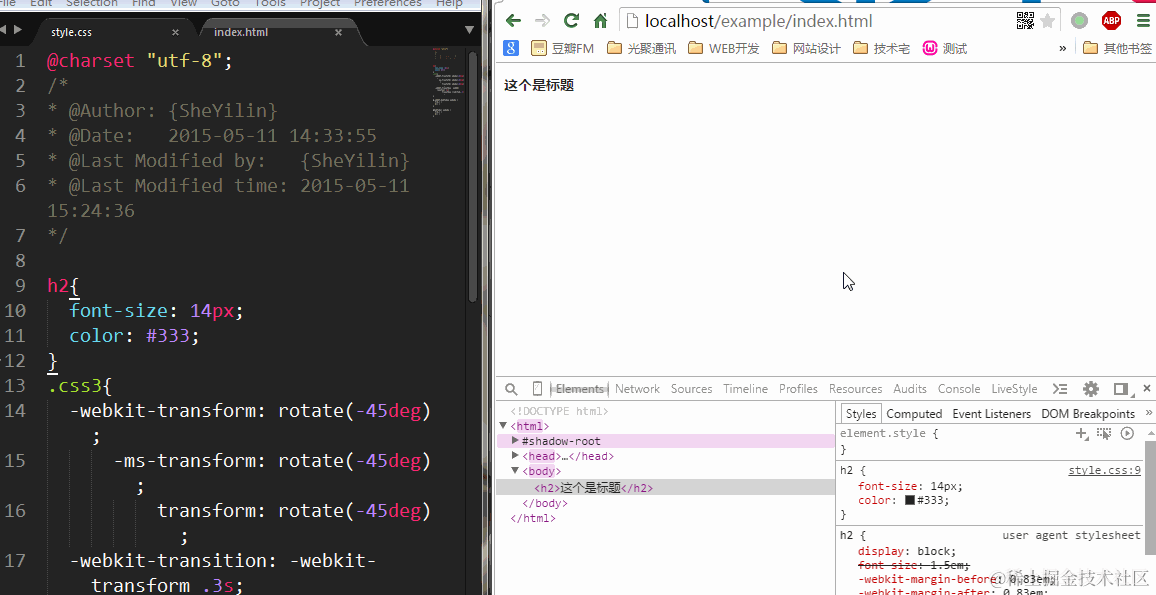Open DevTools settings gear

click(x=1091, y=389)
